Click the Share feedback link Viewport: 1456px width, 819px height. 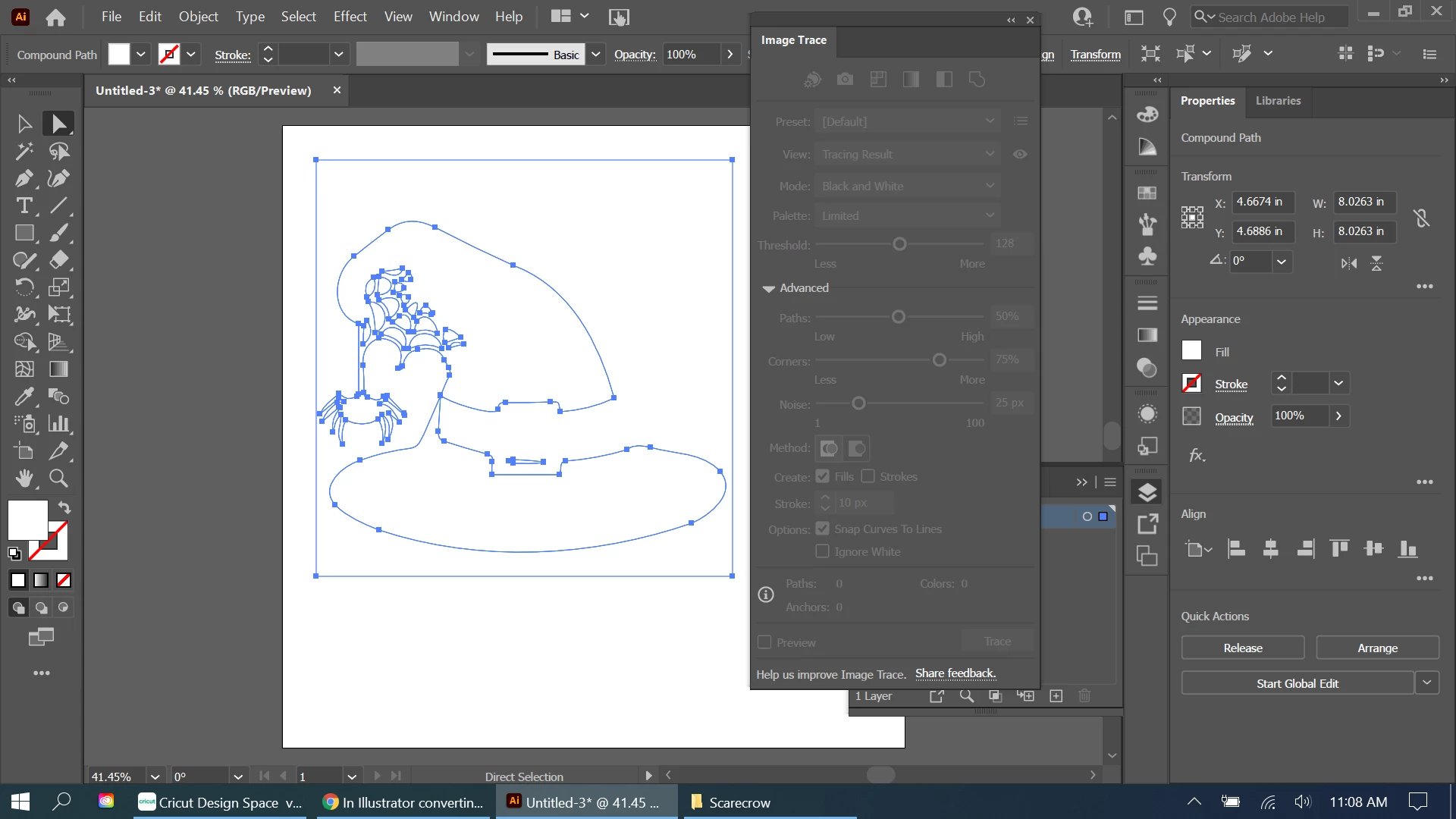(955, 673)
